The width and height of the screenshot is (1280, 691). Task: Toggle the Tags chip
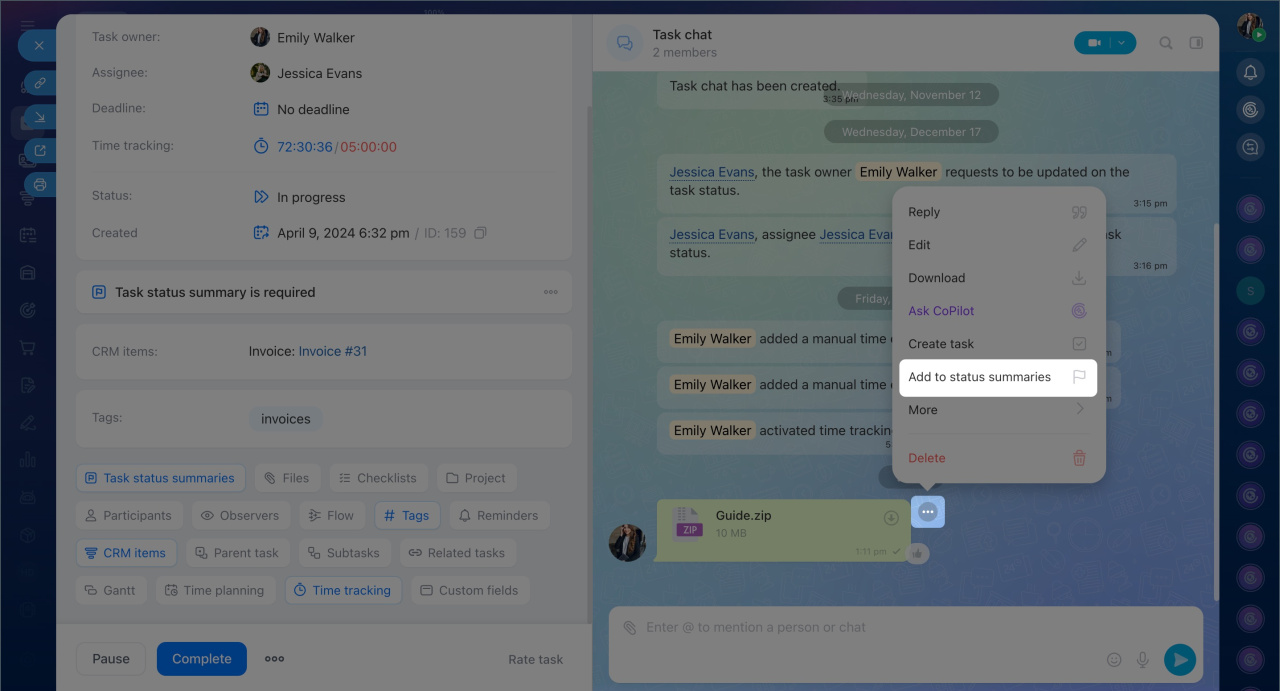(x=406, y=515)
